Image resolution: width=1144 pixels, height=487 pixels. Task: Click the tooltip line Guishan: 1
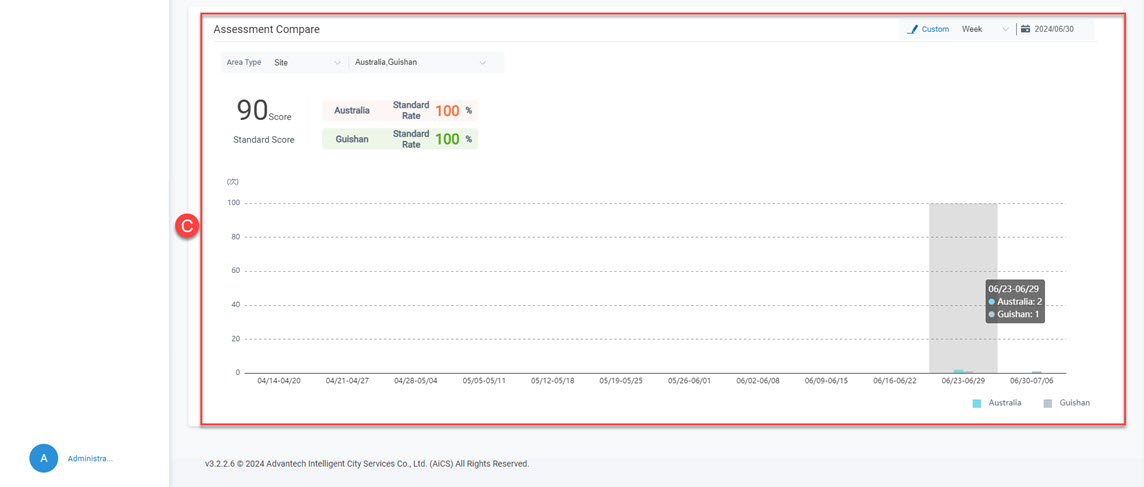click(x=1013, y=315)
